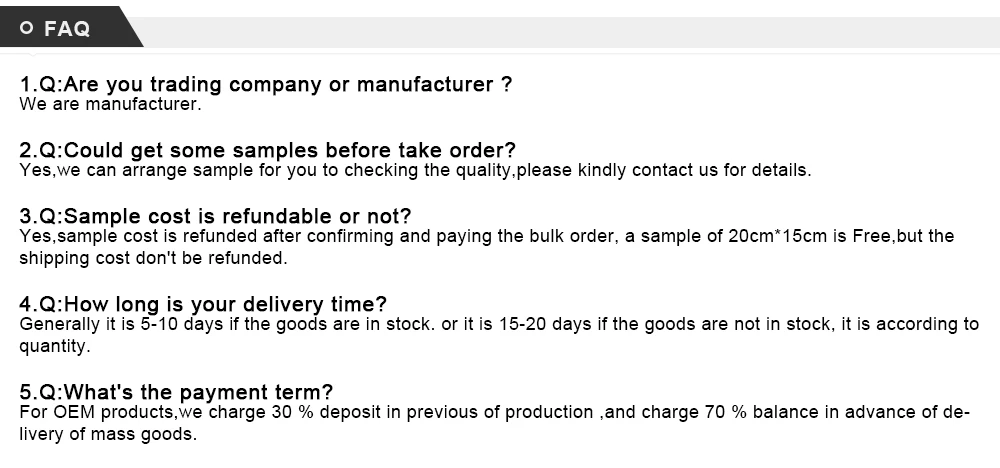Click question 5 about payment term

point(176,391)
